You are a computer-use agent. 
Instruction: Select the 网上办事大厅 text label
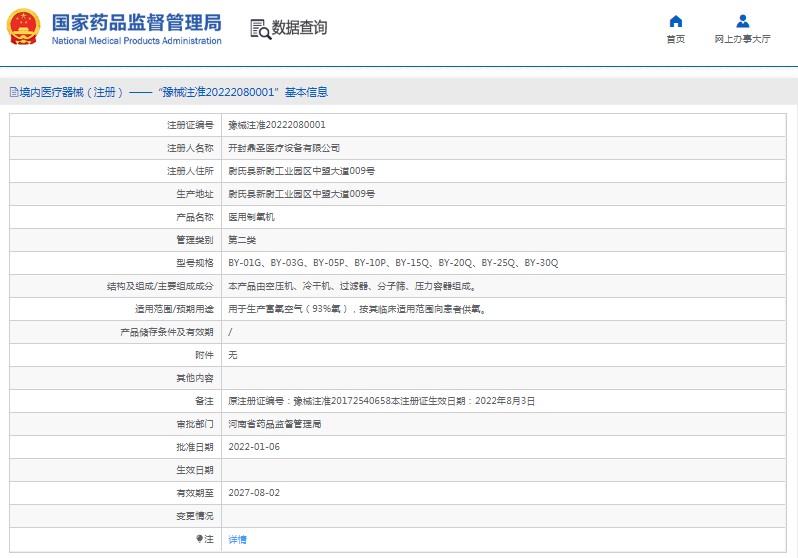(x=742, y=39)
